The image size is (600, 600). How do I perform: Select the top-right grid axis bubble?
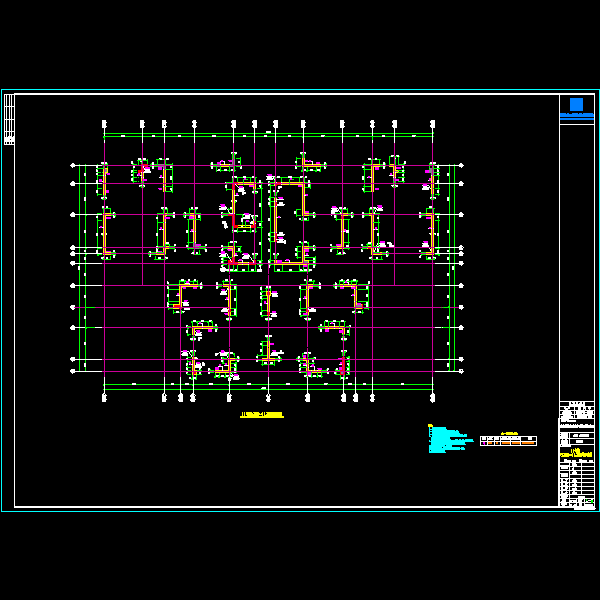(x=433, y=124)
